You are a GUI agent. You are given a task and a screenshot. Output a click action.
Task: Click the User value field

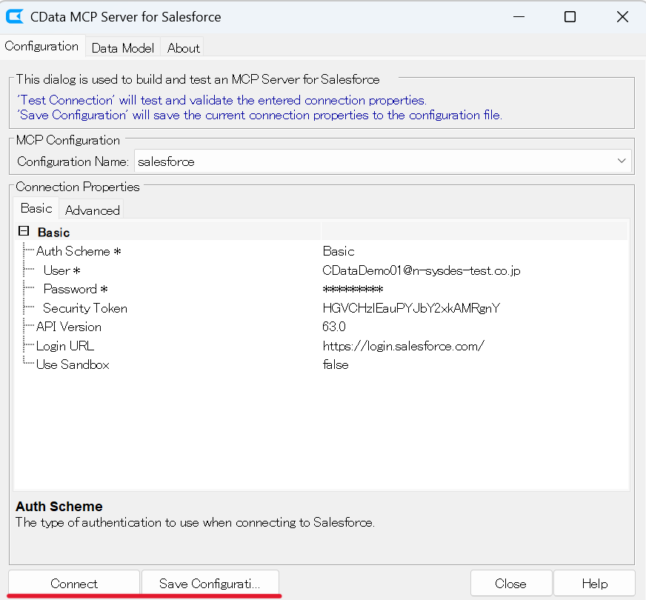[421, 270]
